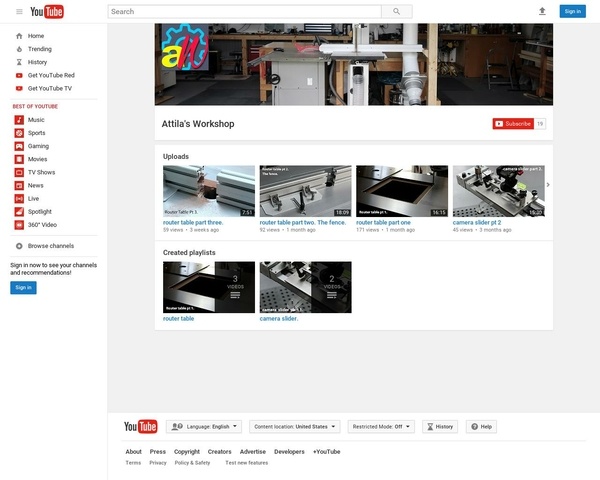Click the header Sign in button
The width and height of the screenshot is (600, 480).
coord(572,11)
